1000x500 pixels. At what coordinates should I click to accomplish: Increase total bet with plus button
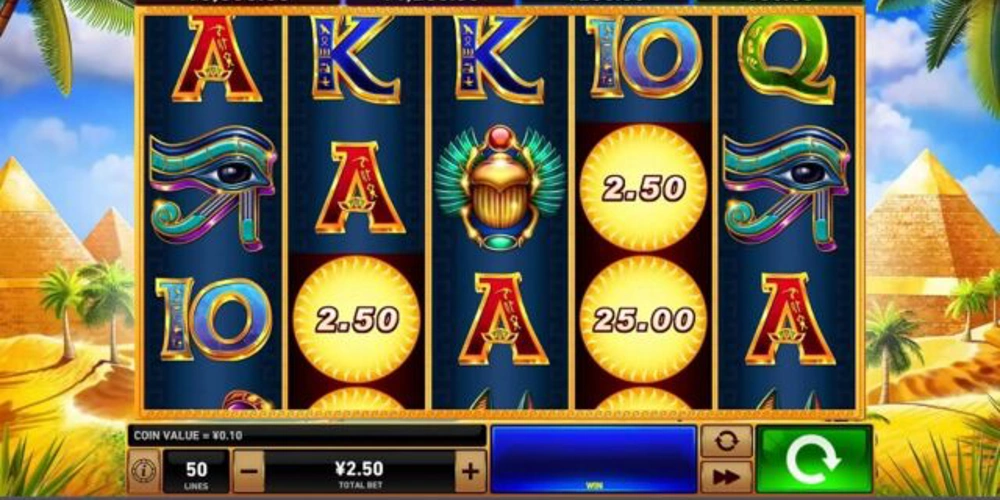coord(470,471)
